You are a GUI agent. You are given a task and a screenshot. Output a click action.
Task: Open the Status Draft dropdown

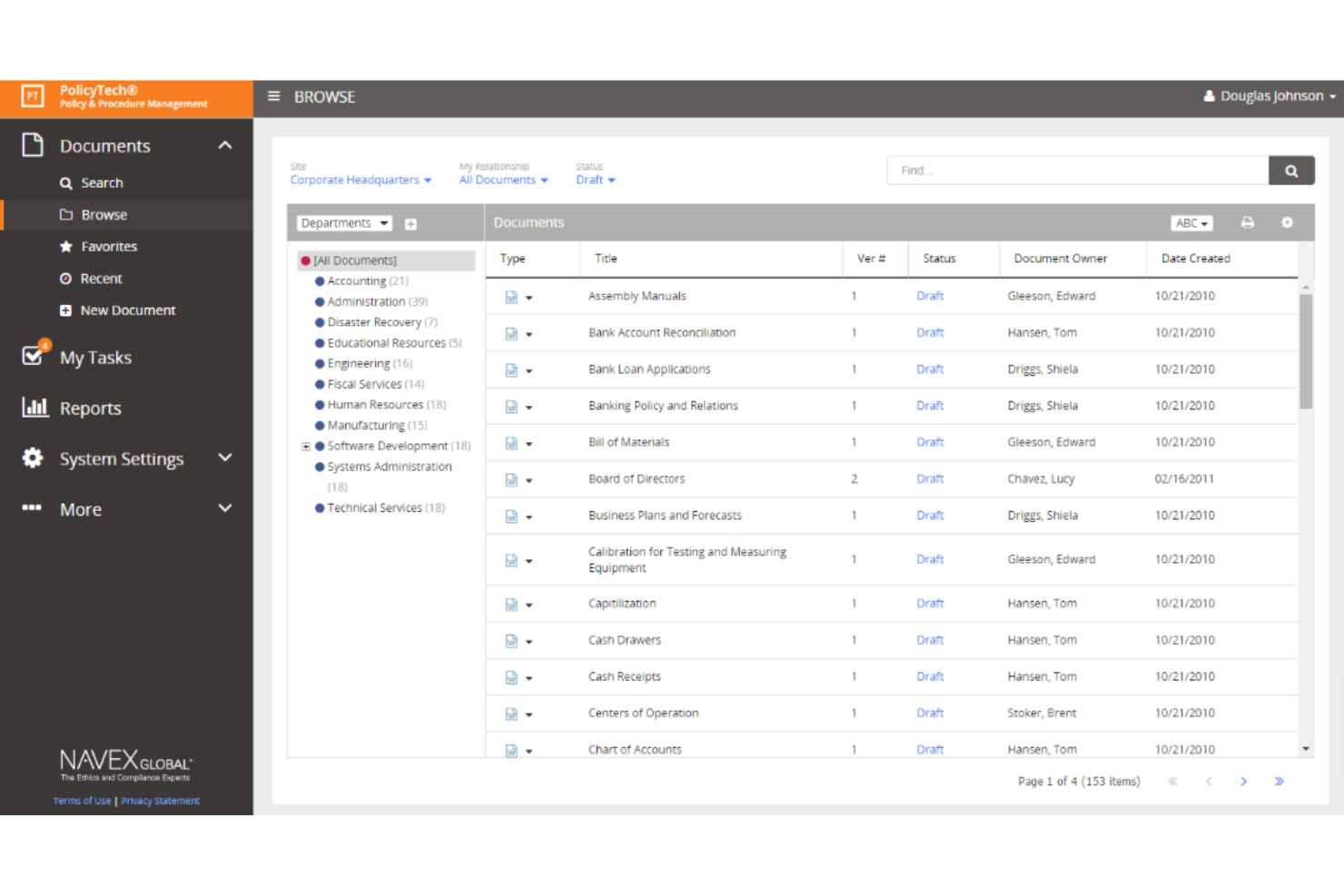[595, 180]
